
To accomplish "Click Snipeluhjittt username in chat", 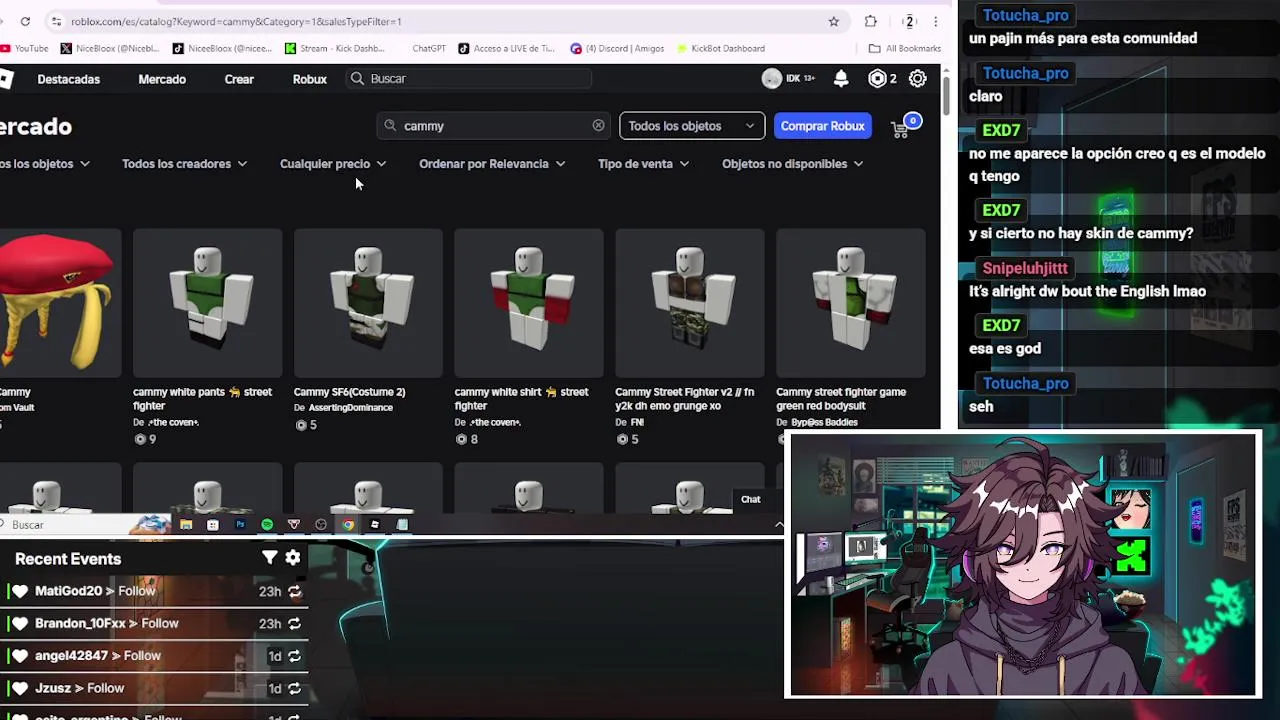I will coord(1025,268).
